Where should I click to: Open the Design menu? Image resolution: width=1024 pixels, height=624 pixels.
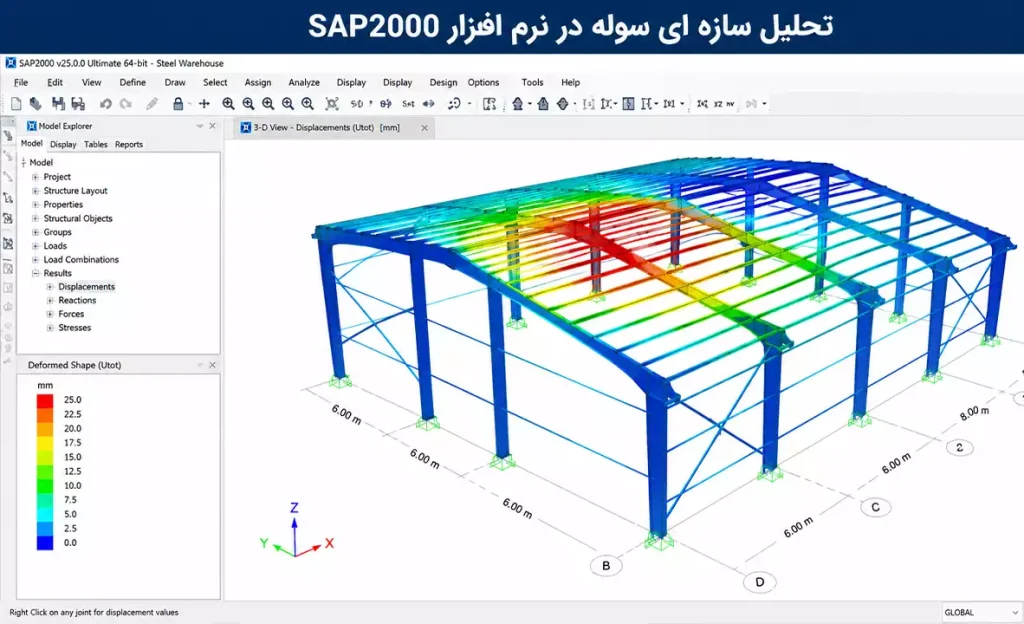[x=443, y=82]
